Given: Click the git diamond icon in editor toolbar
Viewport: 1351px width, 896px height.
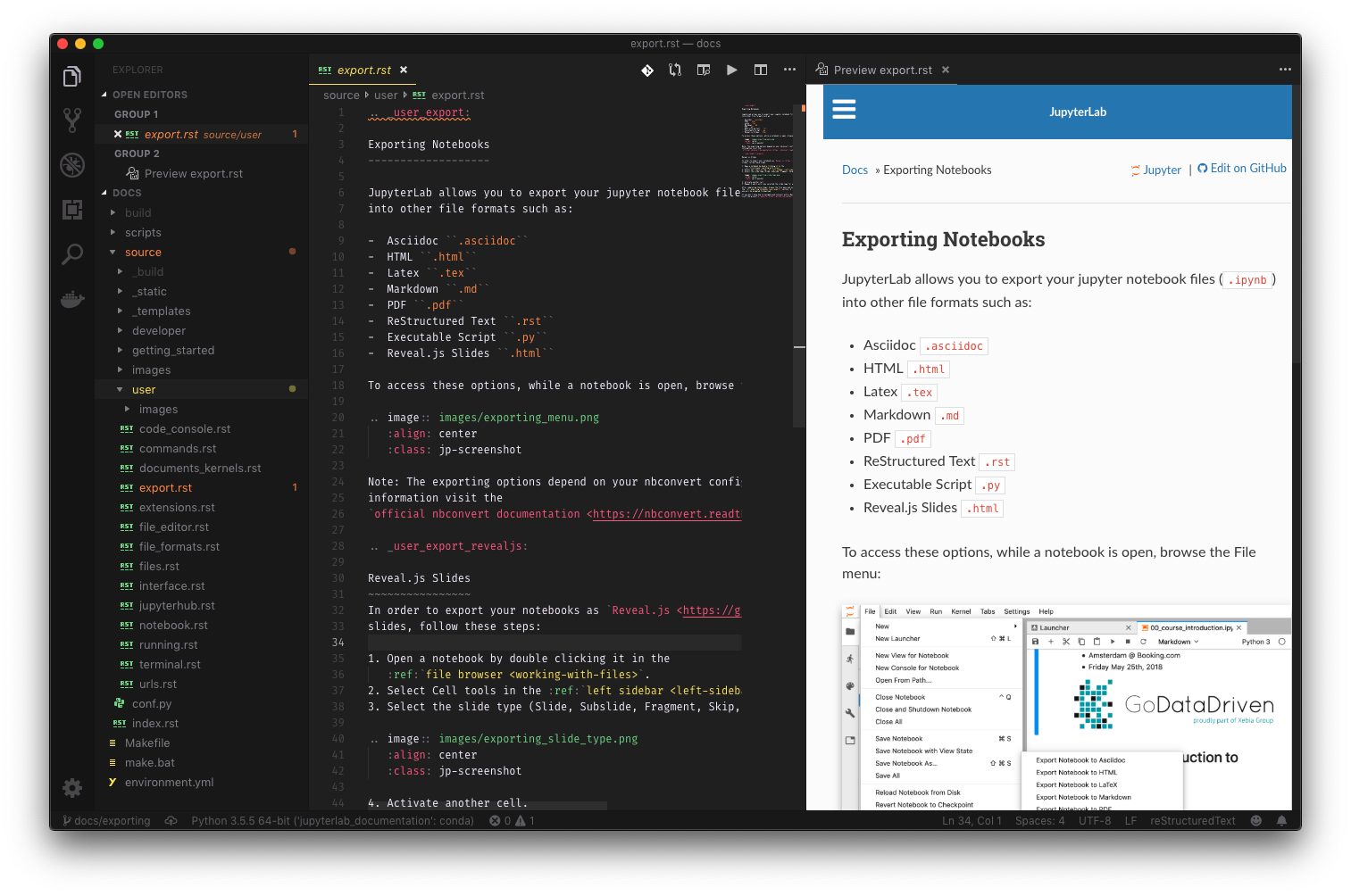Looking at the screenshot, I should pyautogui.click(x=647, y=70).
